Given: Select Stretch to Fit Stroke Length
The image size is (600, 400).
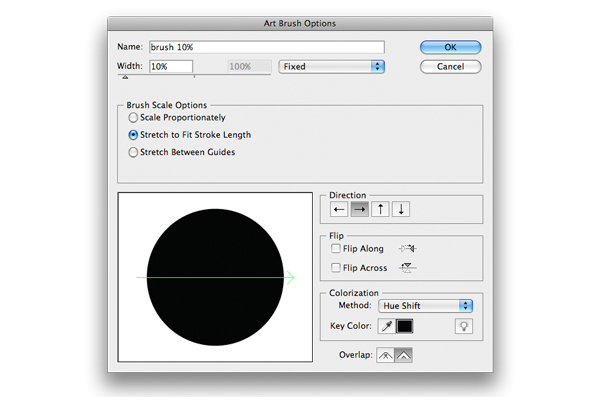Looking at the screenshot, I should pyautogui.click(x=133, y=135).
